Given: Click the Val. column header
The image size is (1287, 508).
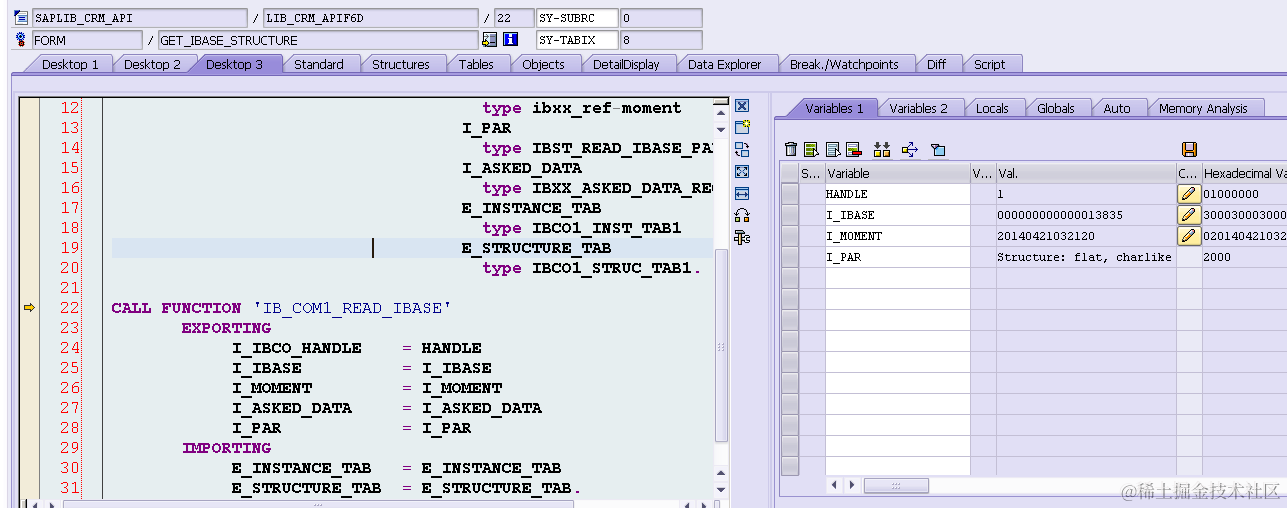Looking at the screenshot, I should [1086, 173].
